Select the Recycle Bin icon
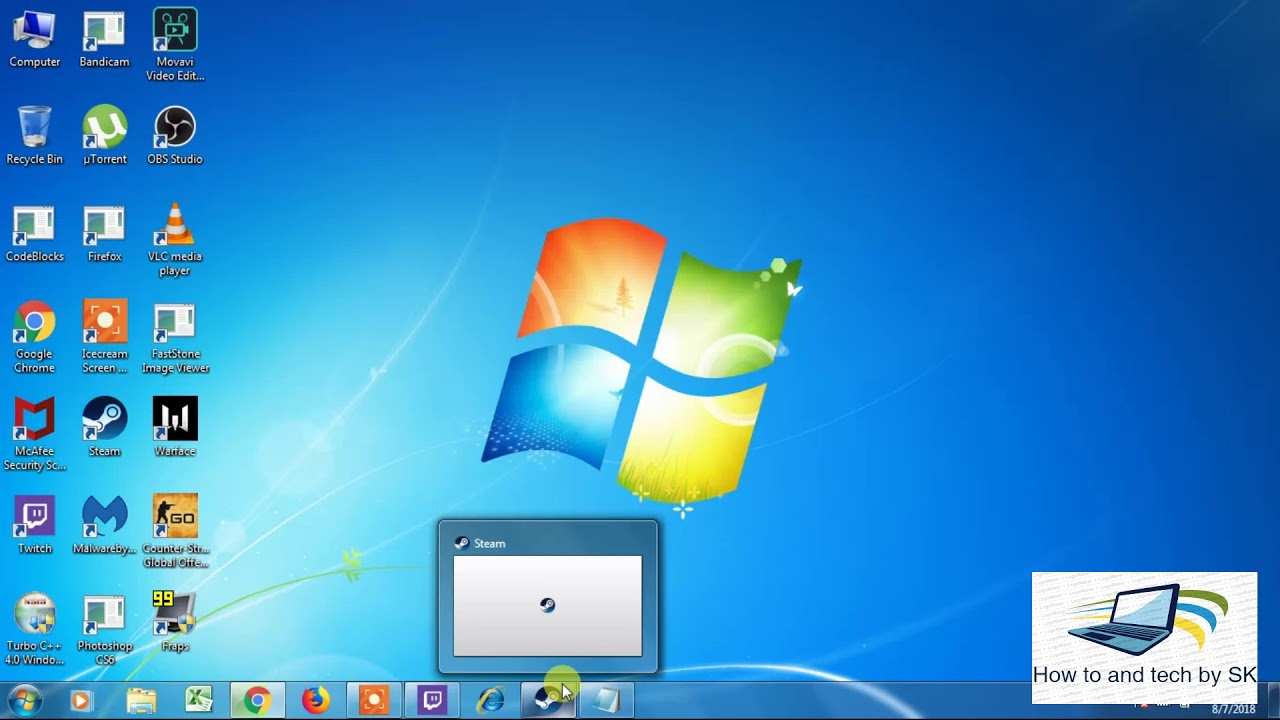Image resolution: width=1280 pixels, height=720 pixels. point(35,136)
